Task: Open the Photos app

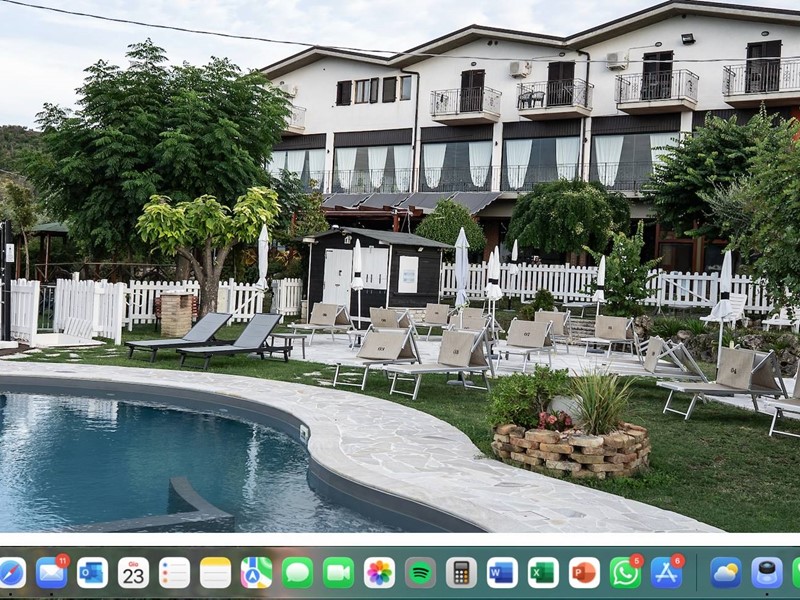Action: (379, 573)
